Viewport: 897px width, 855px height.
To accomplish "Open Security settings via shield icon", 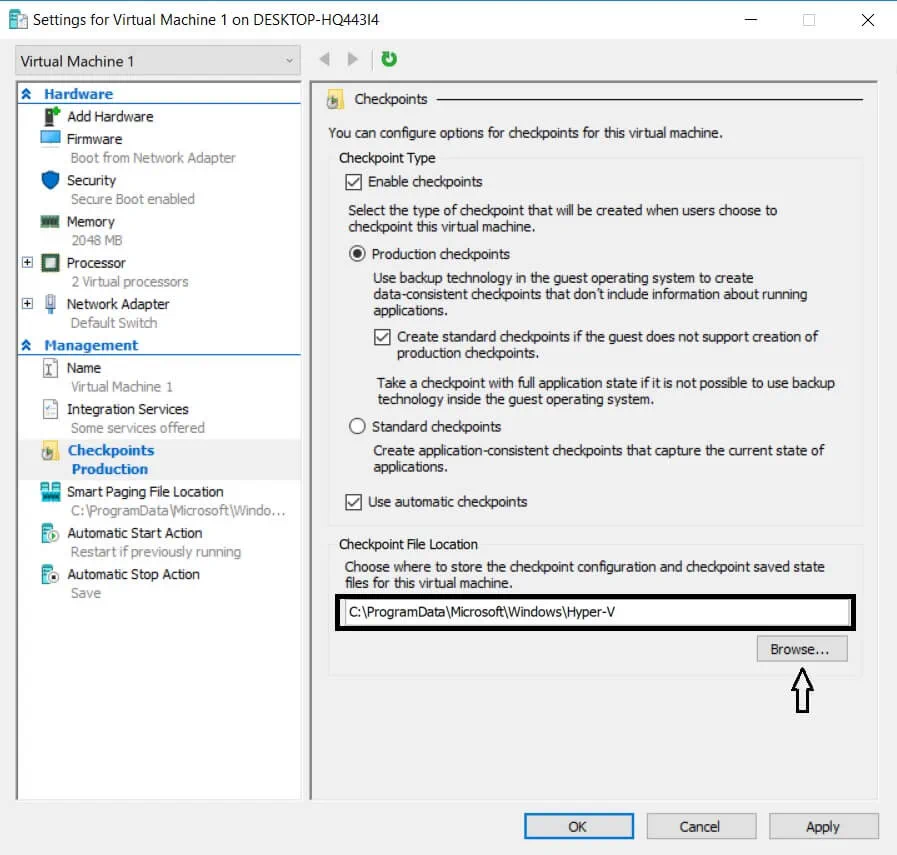I will (x=50, y=181).
